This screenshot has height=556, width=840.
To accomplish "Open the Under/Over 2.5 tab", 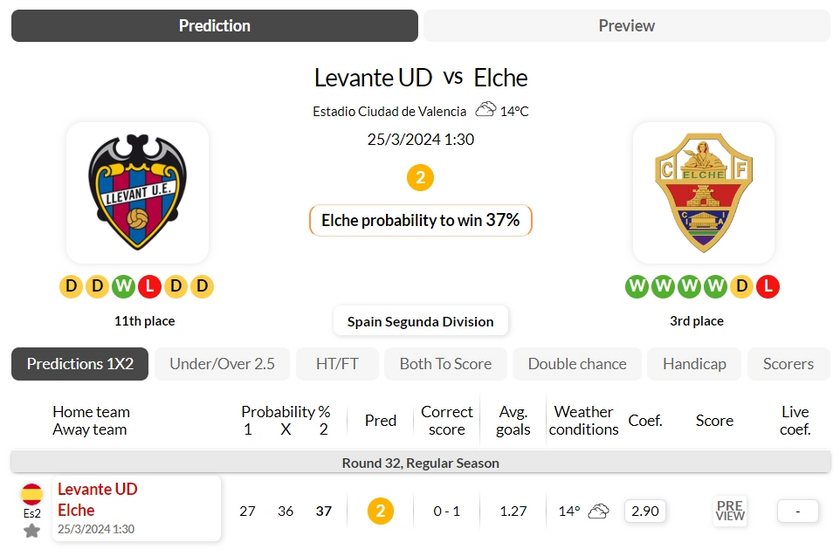I will [x=222, y=364].
